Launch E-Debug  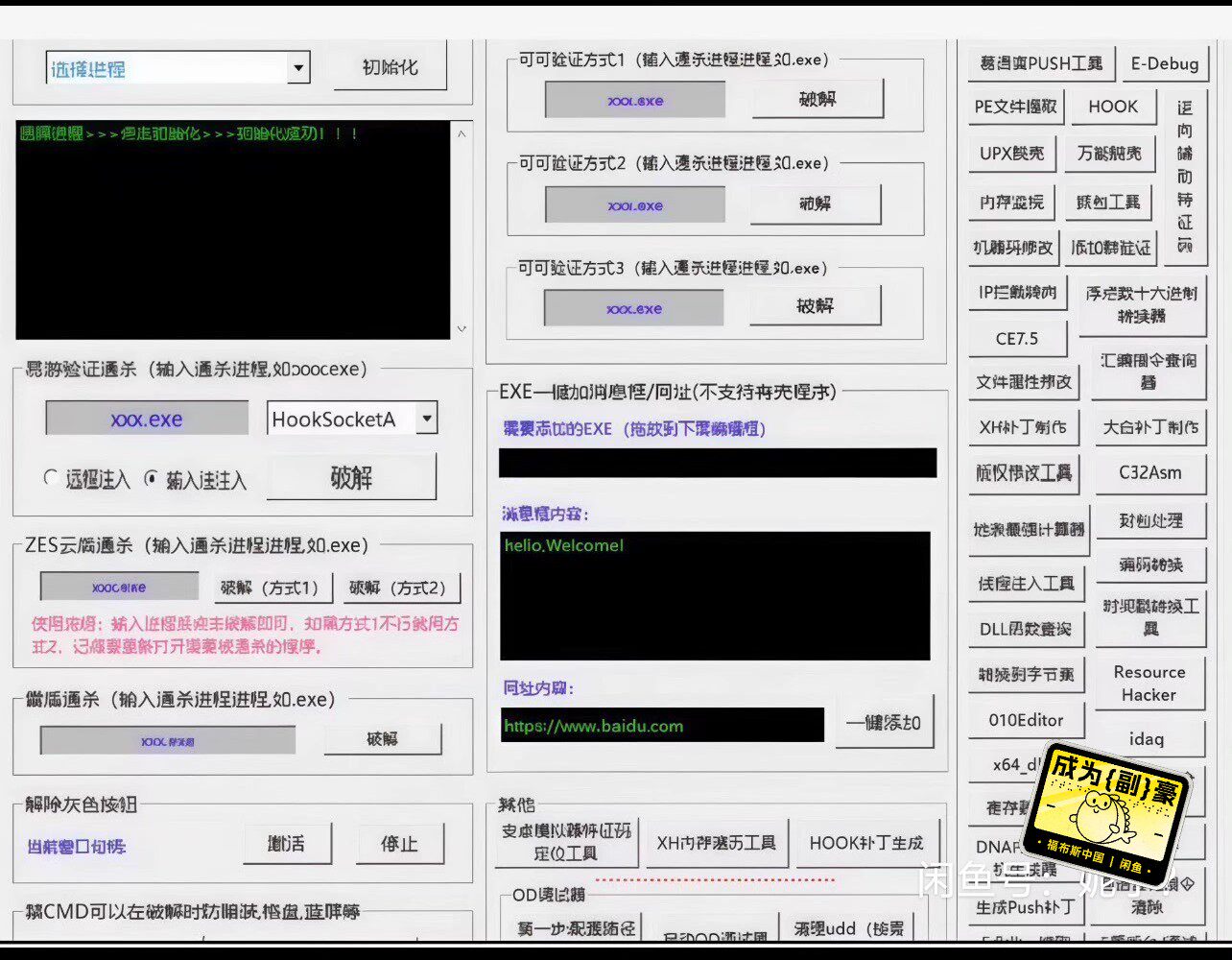pyautogui.click(x=1165, y=64)
